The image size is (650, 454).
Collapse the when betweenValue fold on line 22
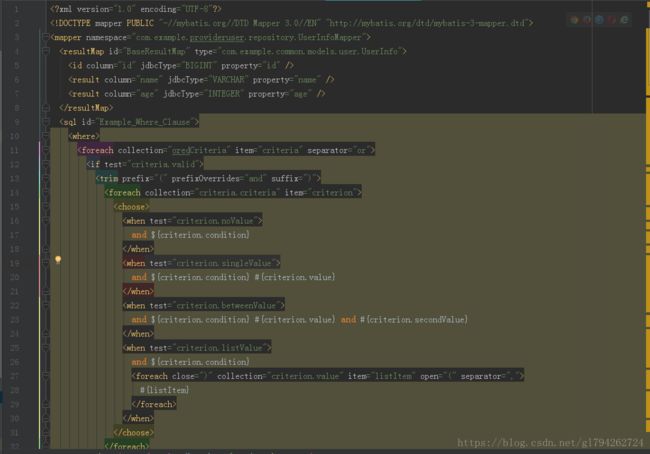(46, 306)
